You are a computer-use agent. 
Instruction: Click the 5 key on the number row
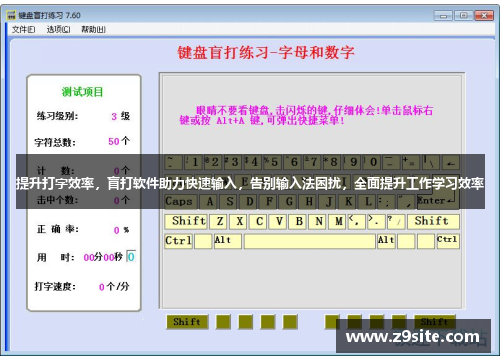coord(272,162)
